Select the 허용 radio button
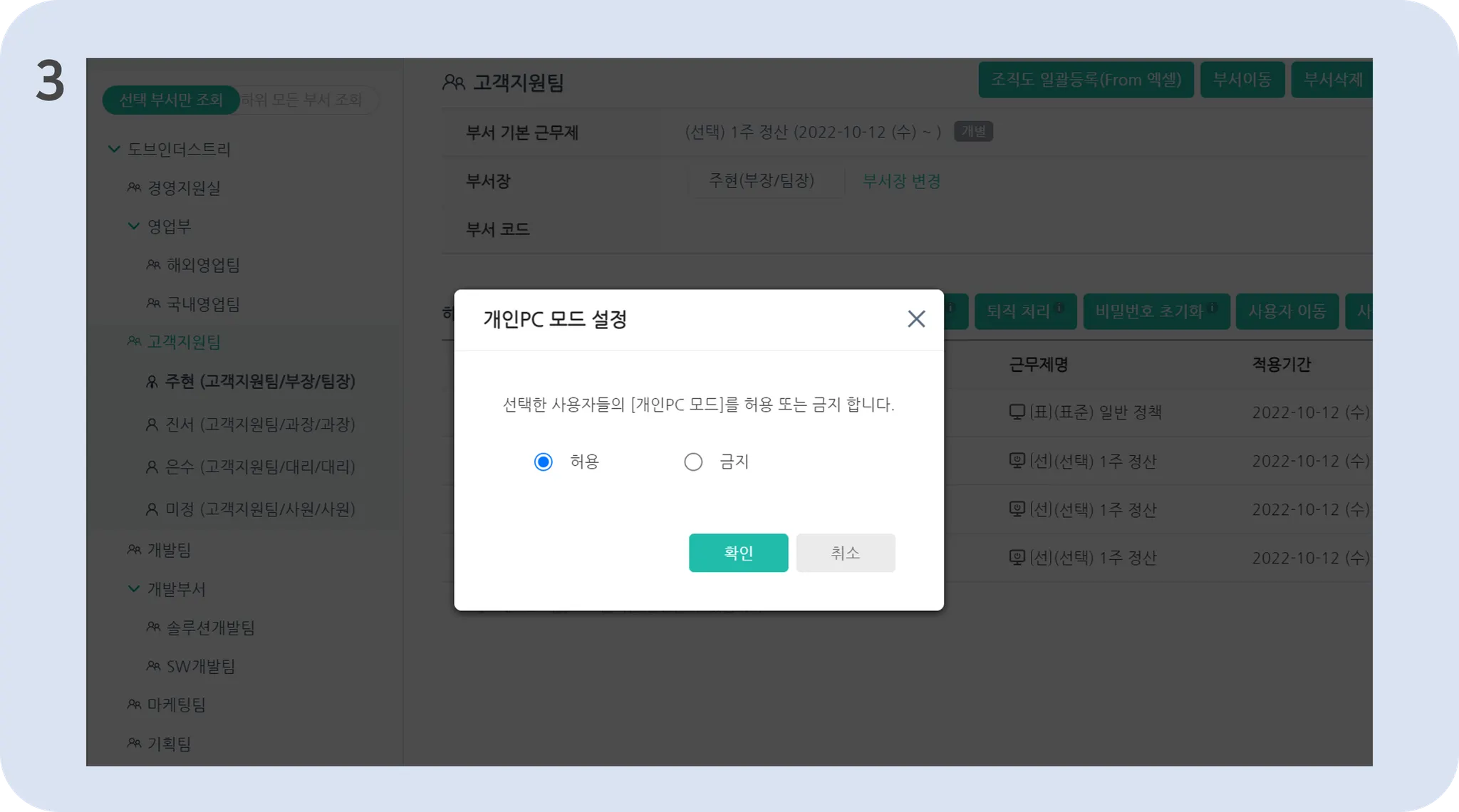Viewport: 1459px width, 812px height. click(544, 462)
